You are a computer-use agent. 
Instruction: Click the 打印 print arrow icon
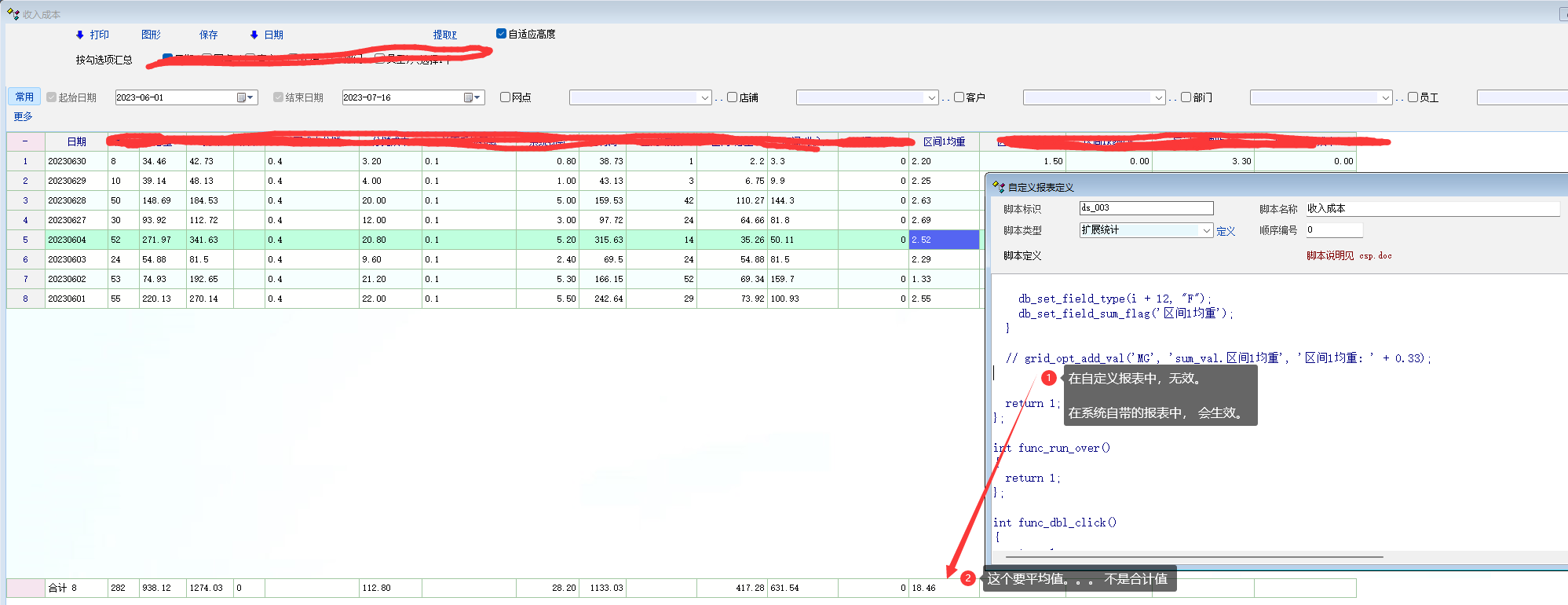80,35
